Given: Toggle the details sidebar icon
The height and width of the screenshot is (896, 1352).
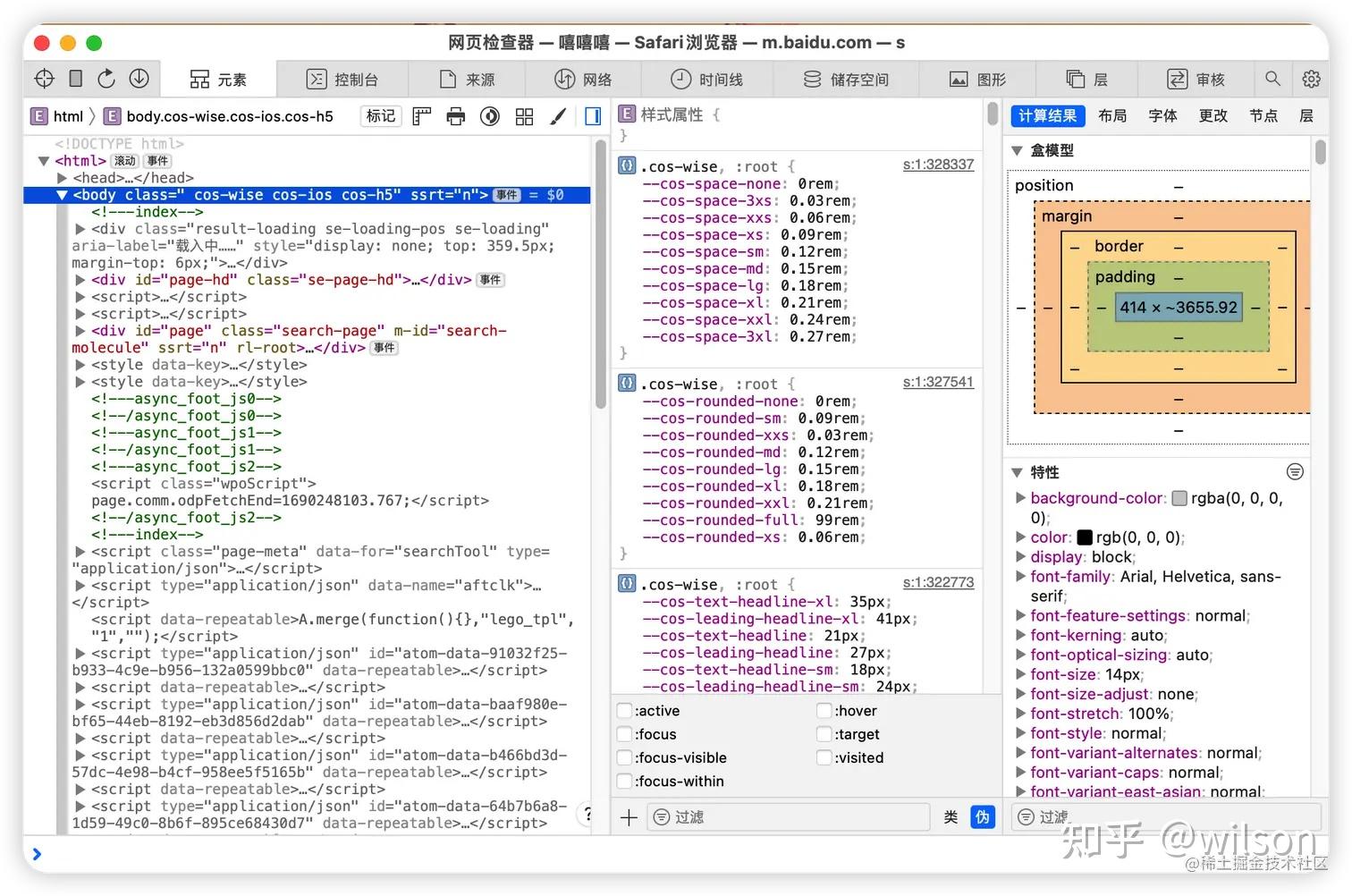Looking at the screenshot, I should coord(593,116).
